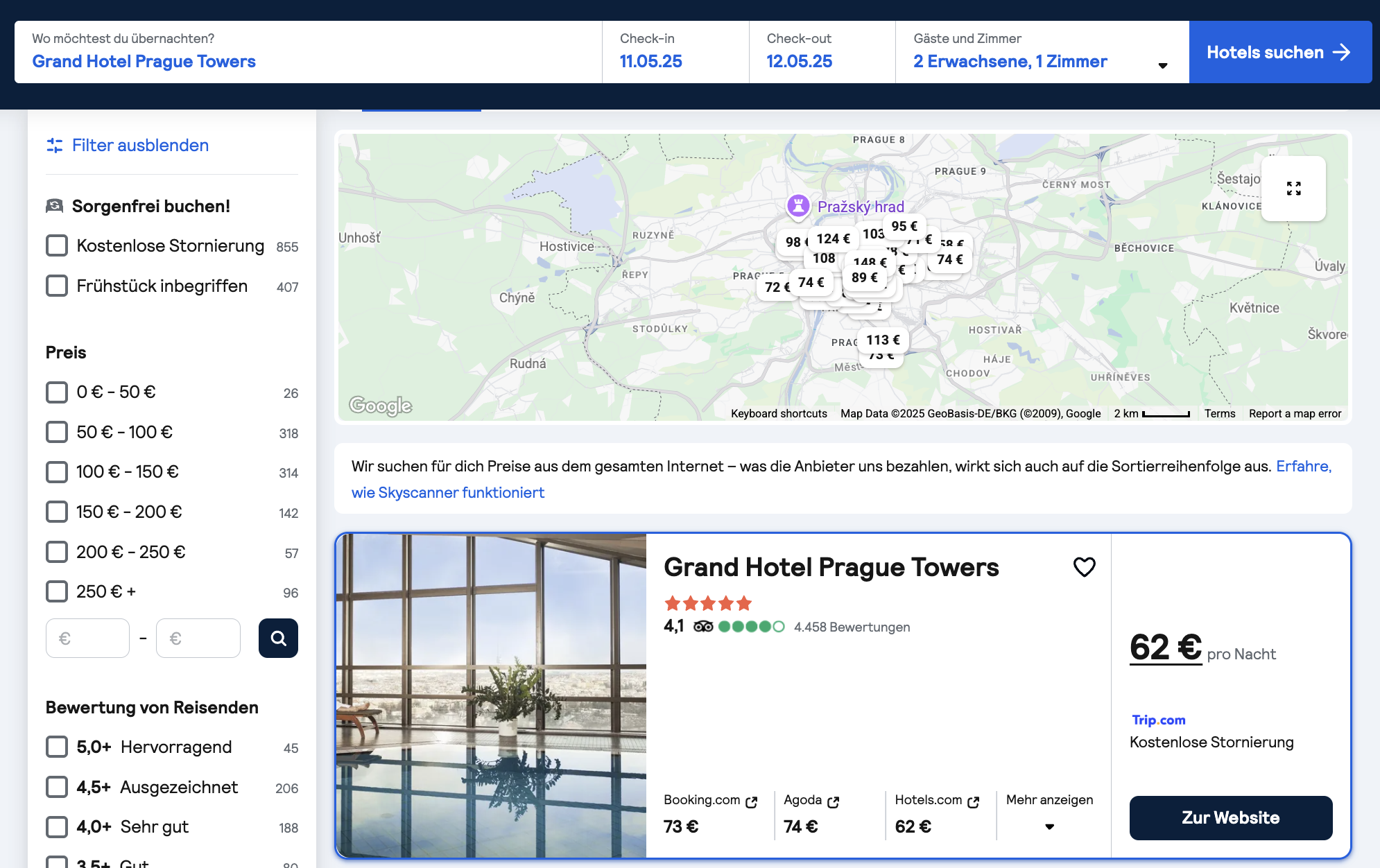This screenshot has width=1380, height=868.
Task: Expand the map to fullscreen
Action: click(x=1293, y=189)
